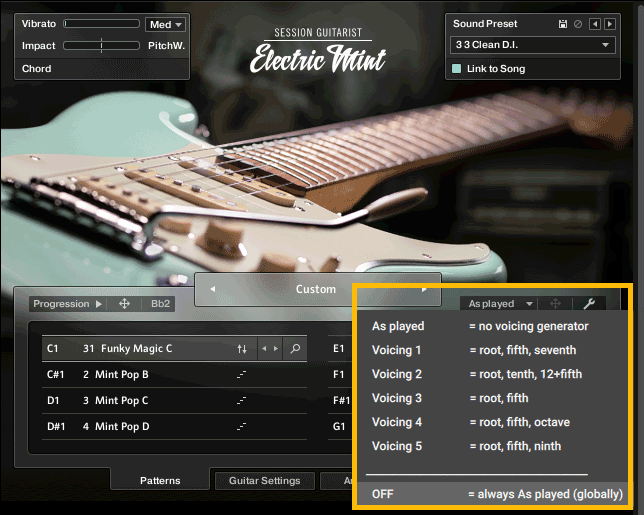Switch to the Guitar Settings tab
This screenshot has width=644, height=515.
tap(264, 481)
